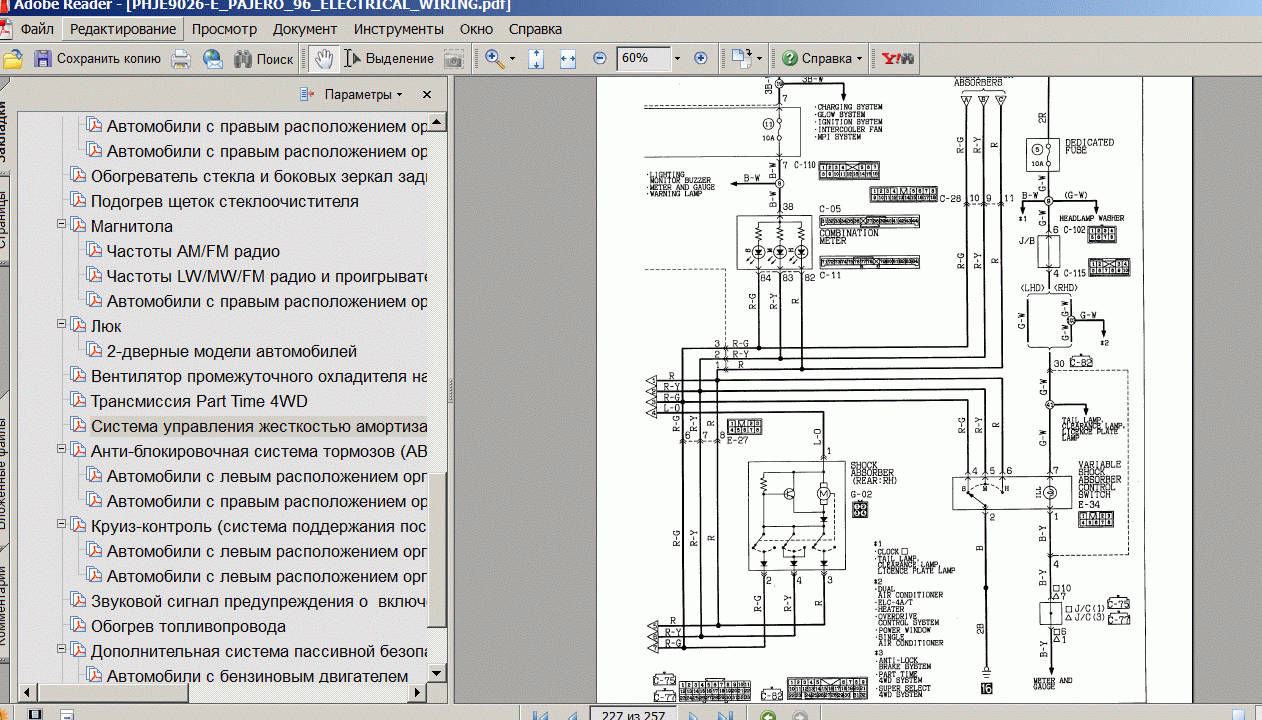Open the Инструменты menu
Image resolution: width=1262 pixels, height=720 pixels.
click(x=398, y=29)
